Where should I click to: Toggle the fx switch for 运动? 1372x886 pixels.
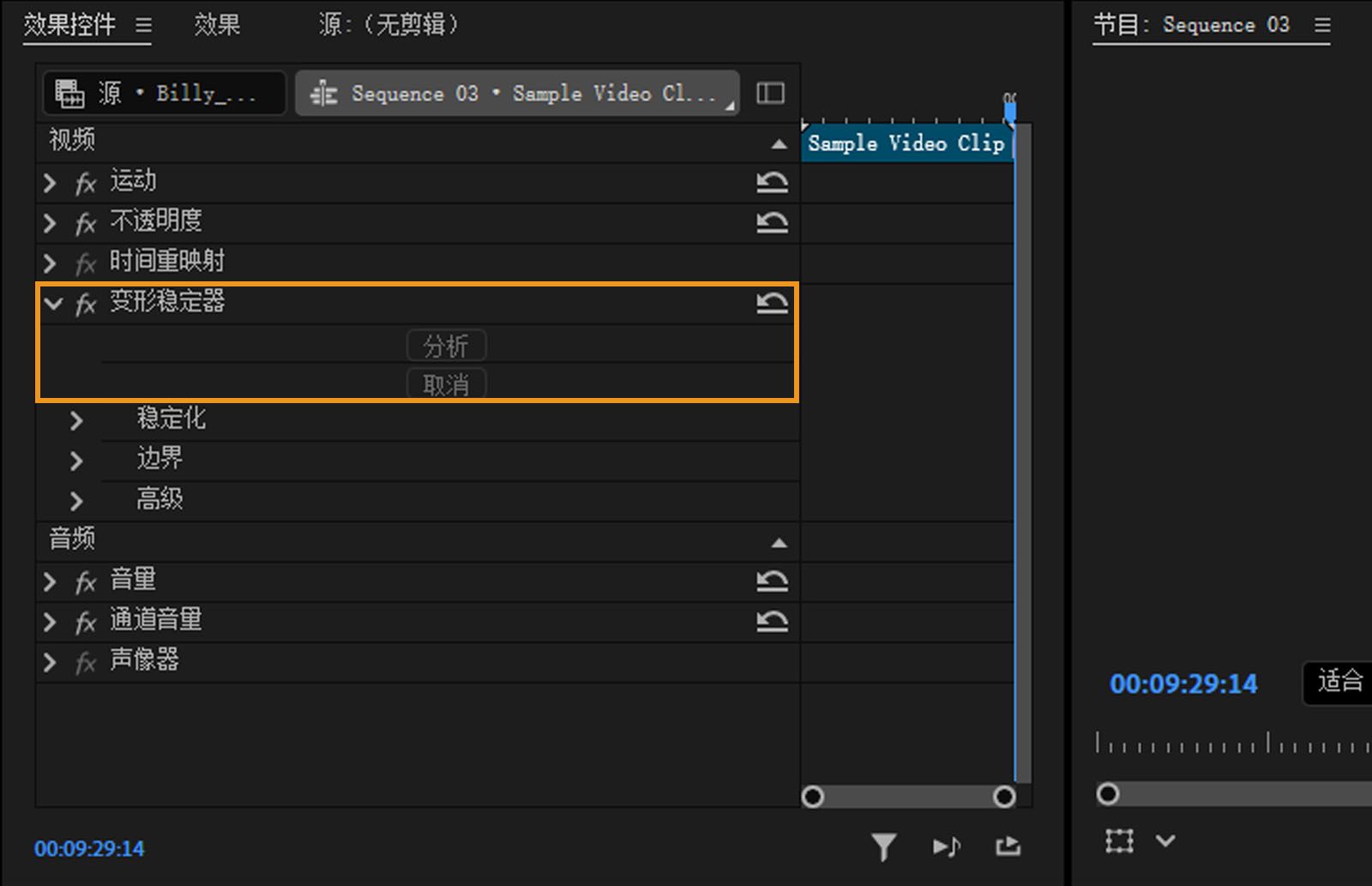[x=86, y=183]
